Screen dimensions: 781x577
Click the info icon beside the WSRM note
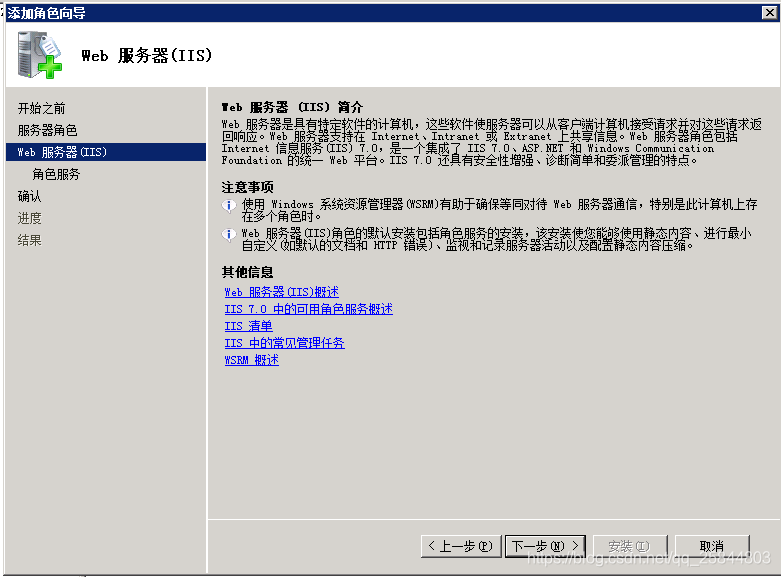point(229,205)
